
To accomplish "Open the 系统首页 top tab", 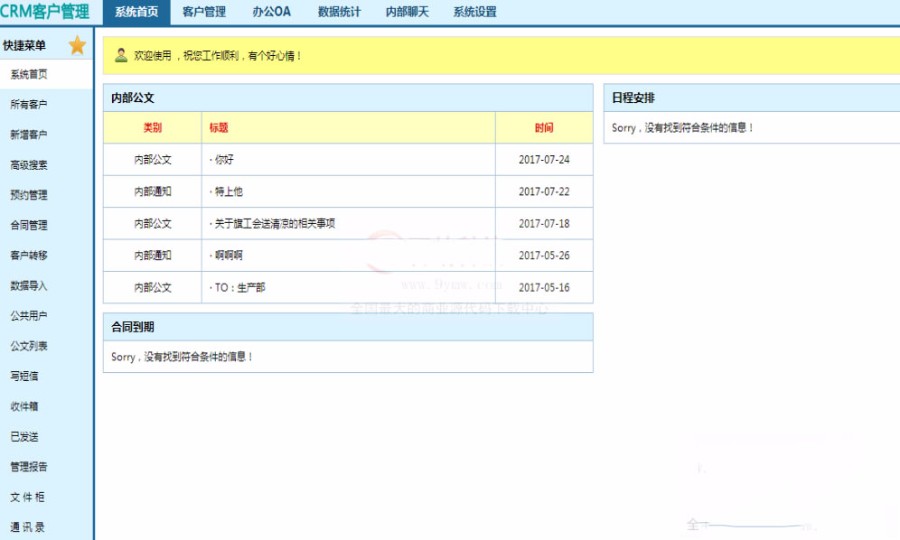I will [x=137, y=12].
